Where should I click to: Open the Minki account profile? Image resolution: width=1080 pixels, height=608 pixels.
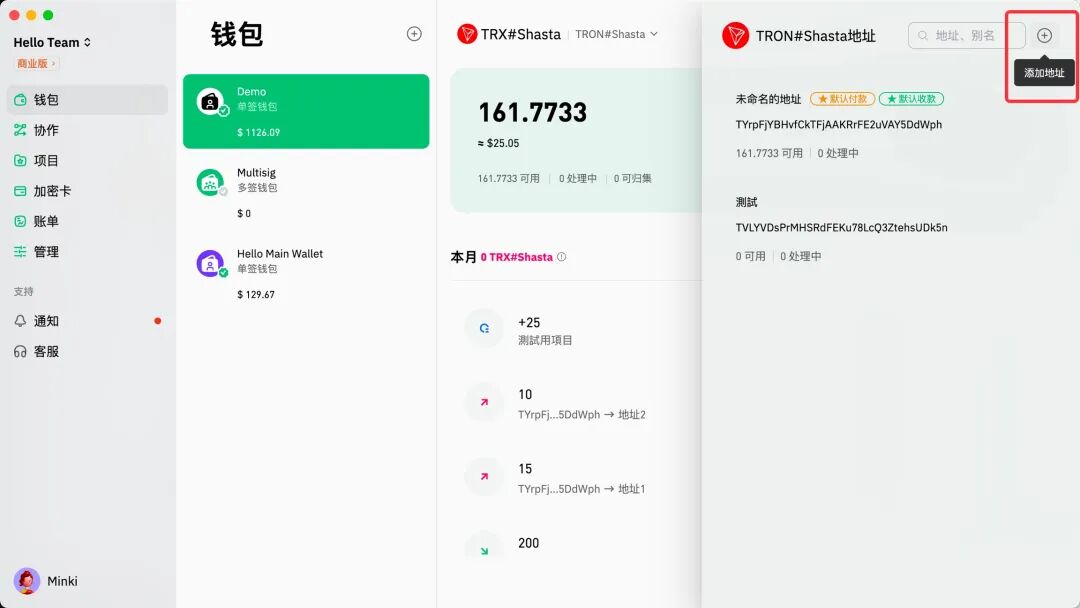46,580
